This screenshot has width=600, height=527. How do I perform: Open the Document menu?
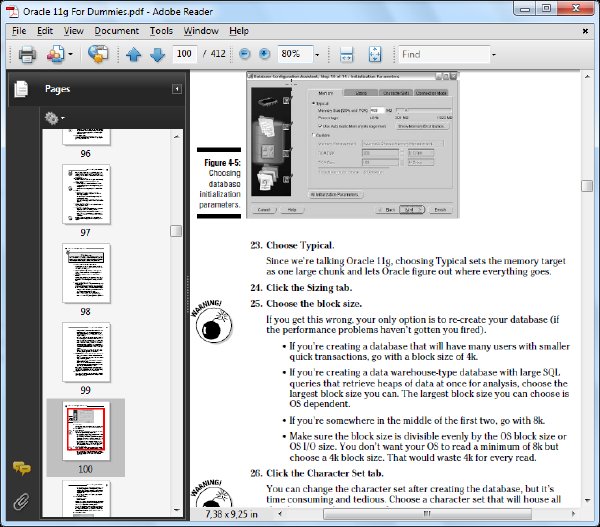(117, 31)
